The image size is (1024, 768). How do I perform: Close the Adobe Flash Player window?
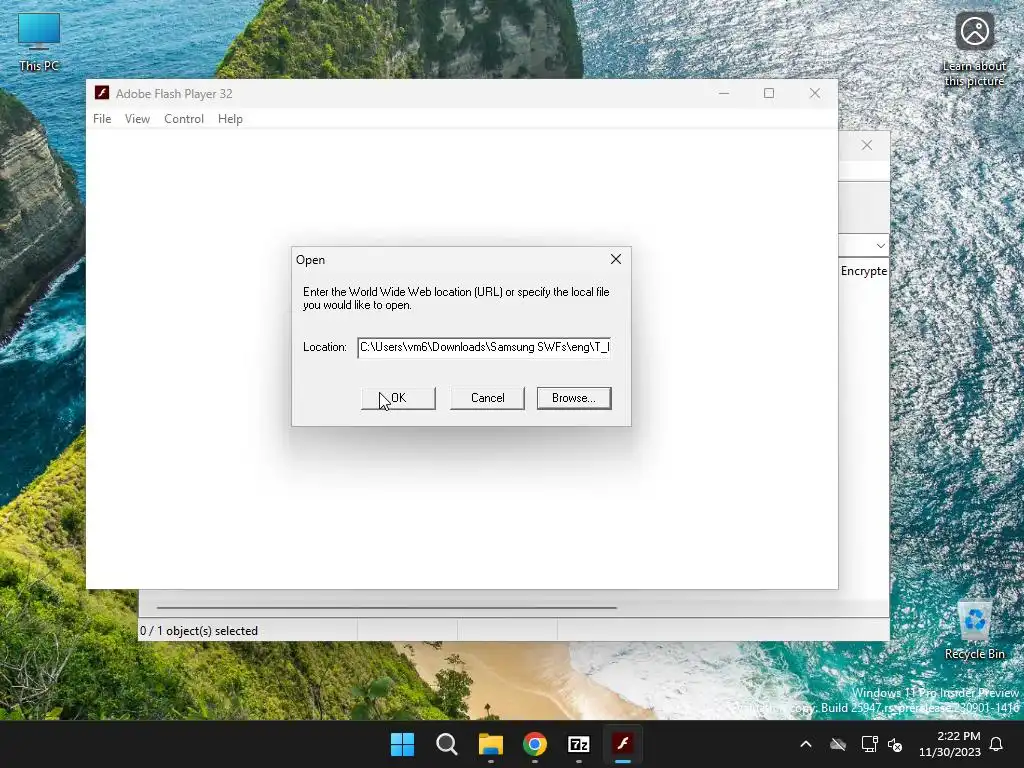pyautogui.click(x=814, y=93)
